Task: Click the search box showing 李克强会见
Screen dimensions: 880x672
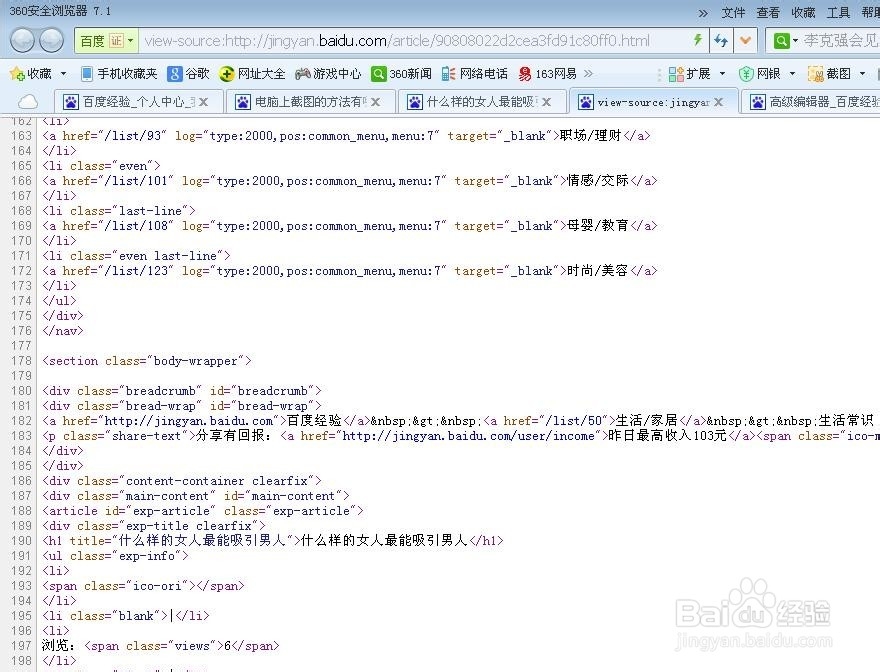Action: coord(840,40)
